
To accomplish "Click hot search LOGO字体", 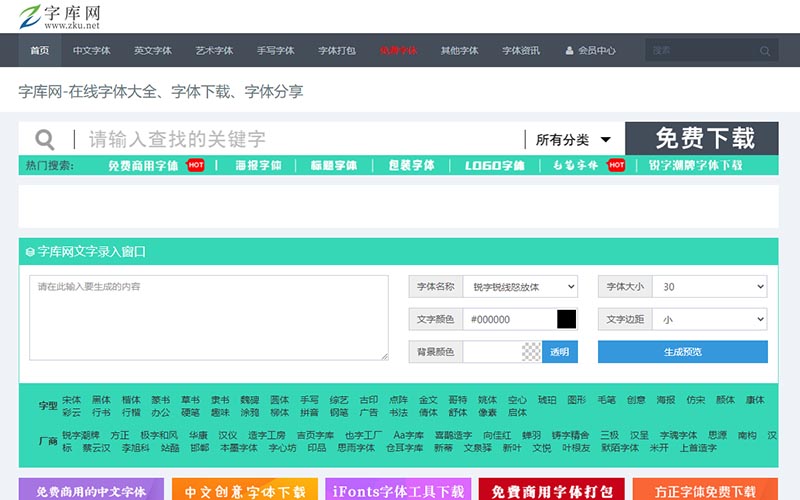I will 494,165.
